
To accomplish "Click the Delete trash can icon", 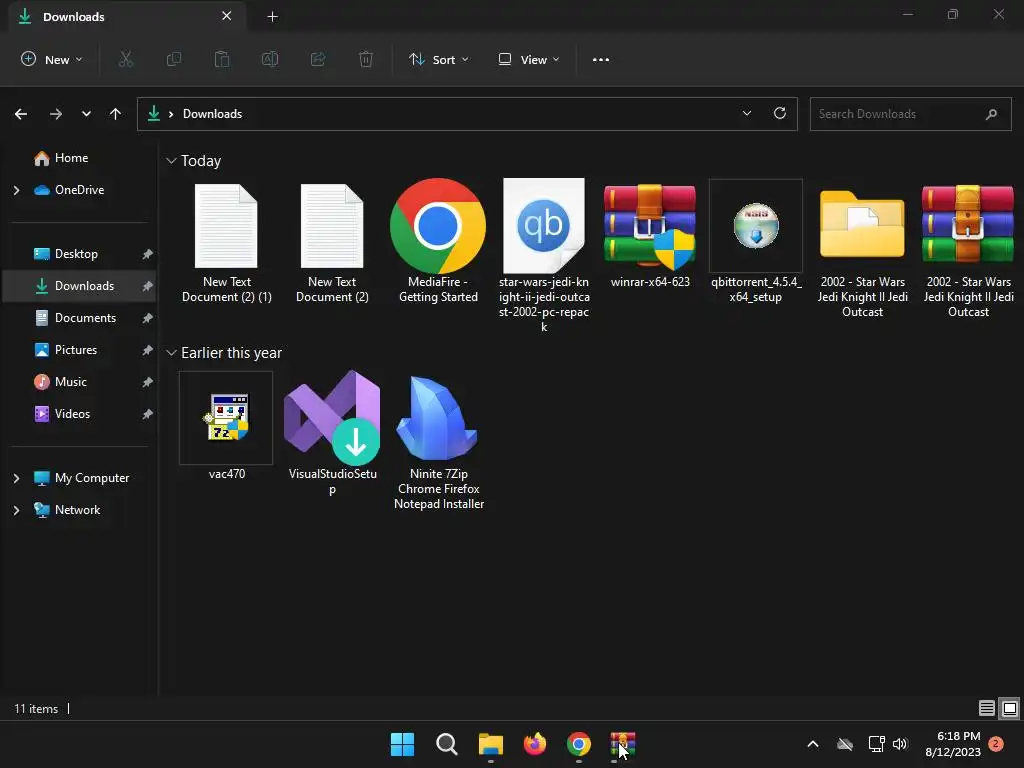I will tap(366, 59).
